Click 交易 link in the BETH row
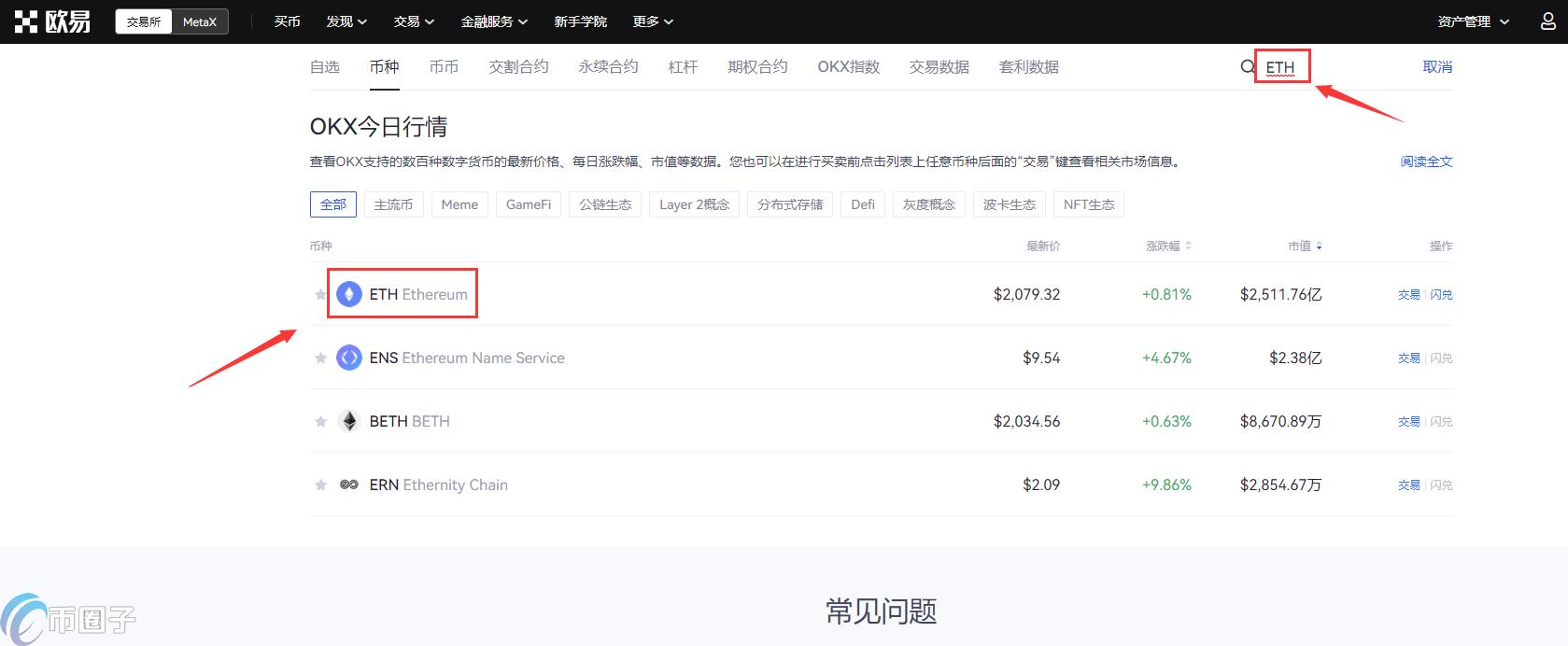This screenshot has width=1568, height=646. click(1409, 422)
